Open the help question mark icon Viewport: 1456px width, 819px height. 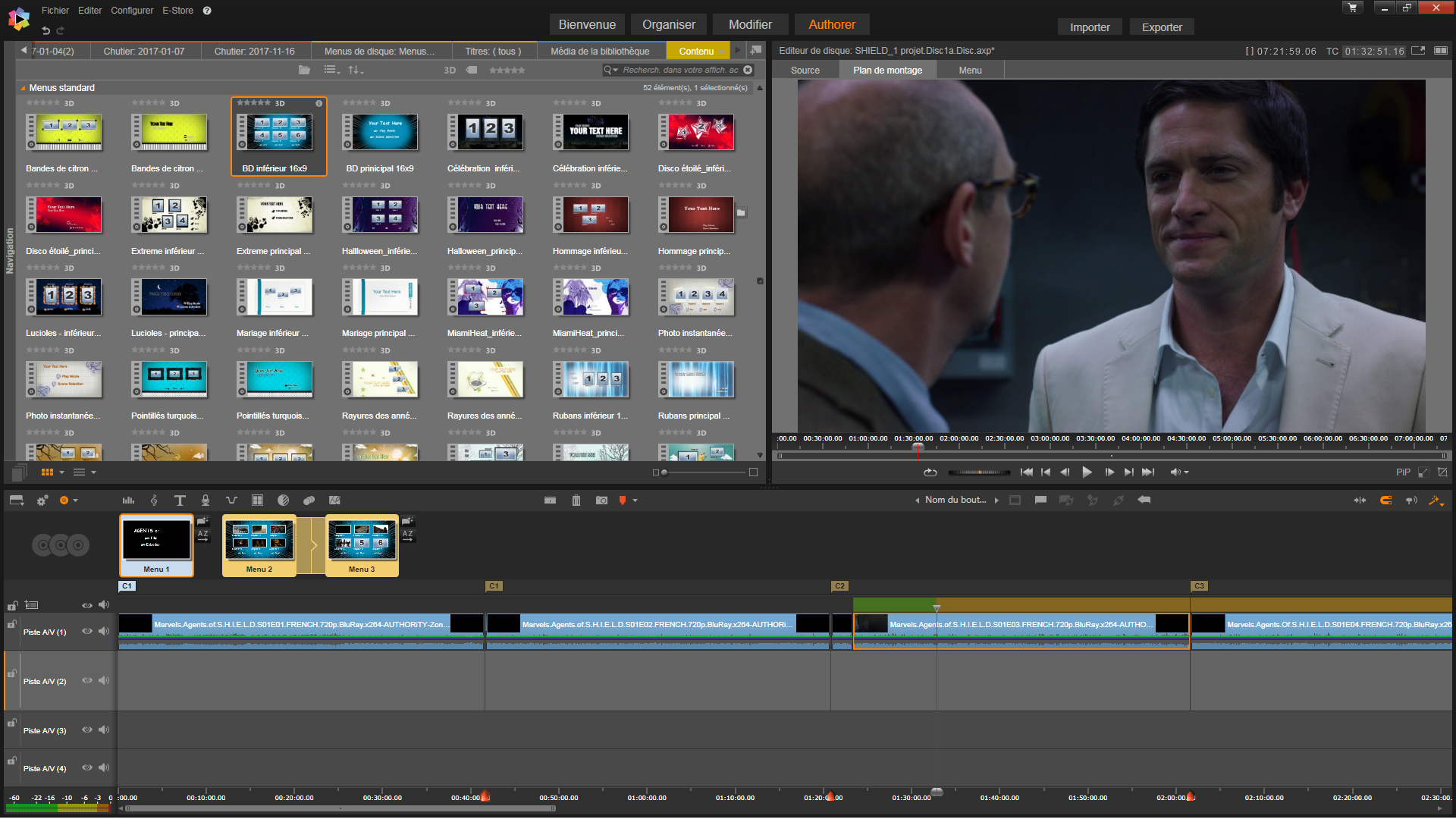(x=207, y=11)
